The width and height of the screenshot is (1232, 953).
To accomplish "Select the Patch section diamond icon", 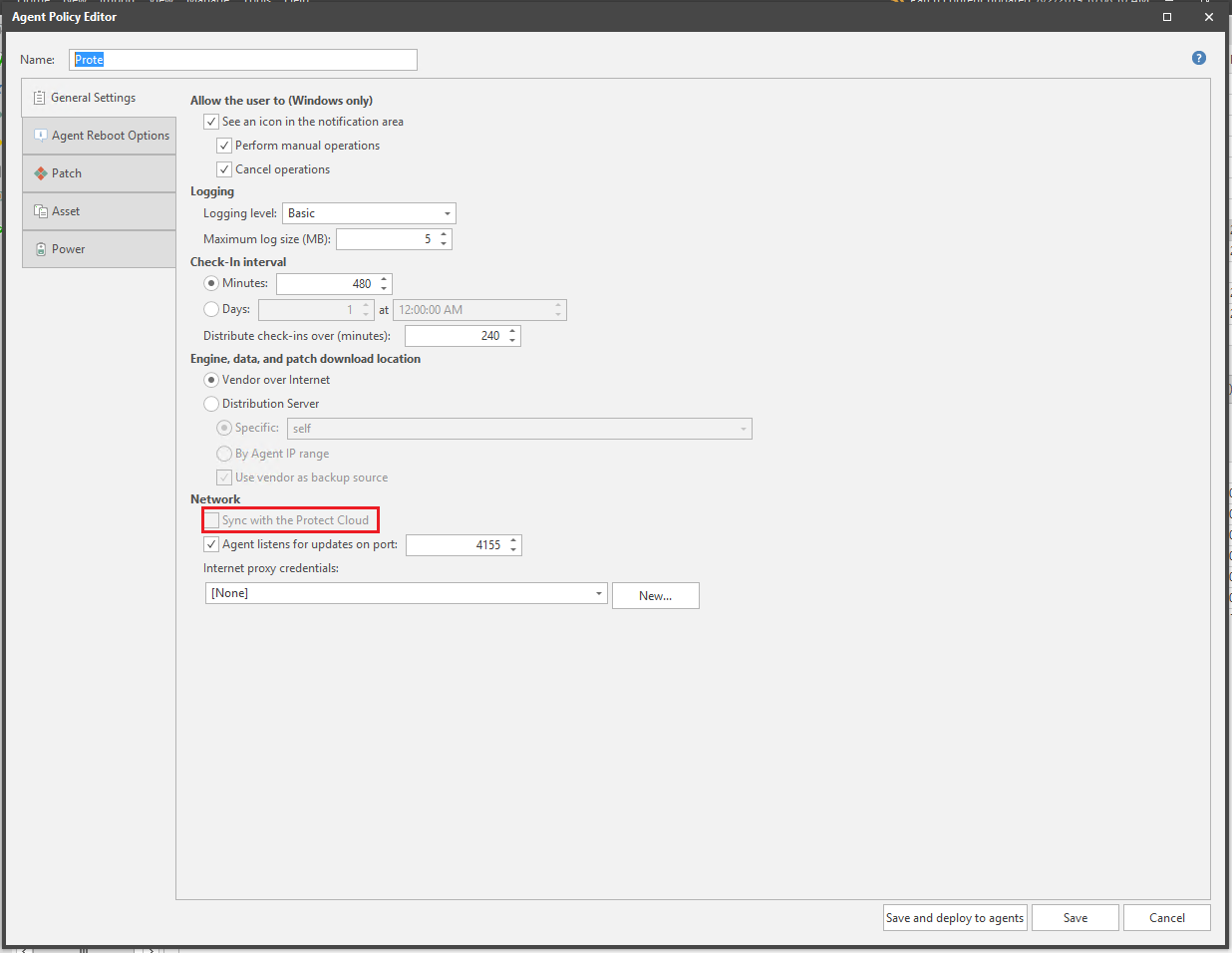I will click(x=38, y=172).
